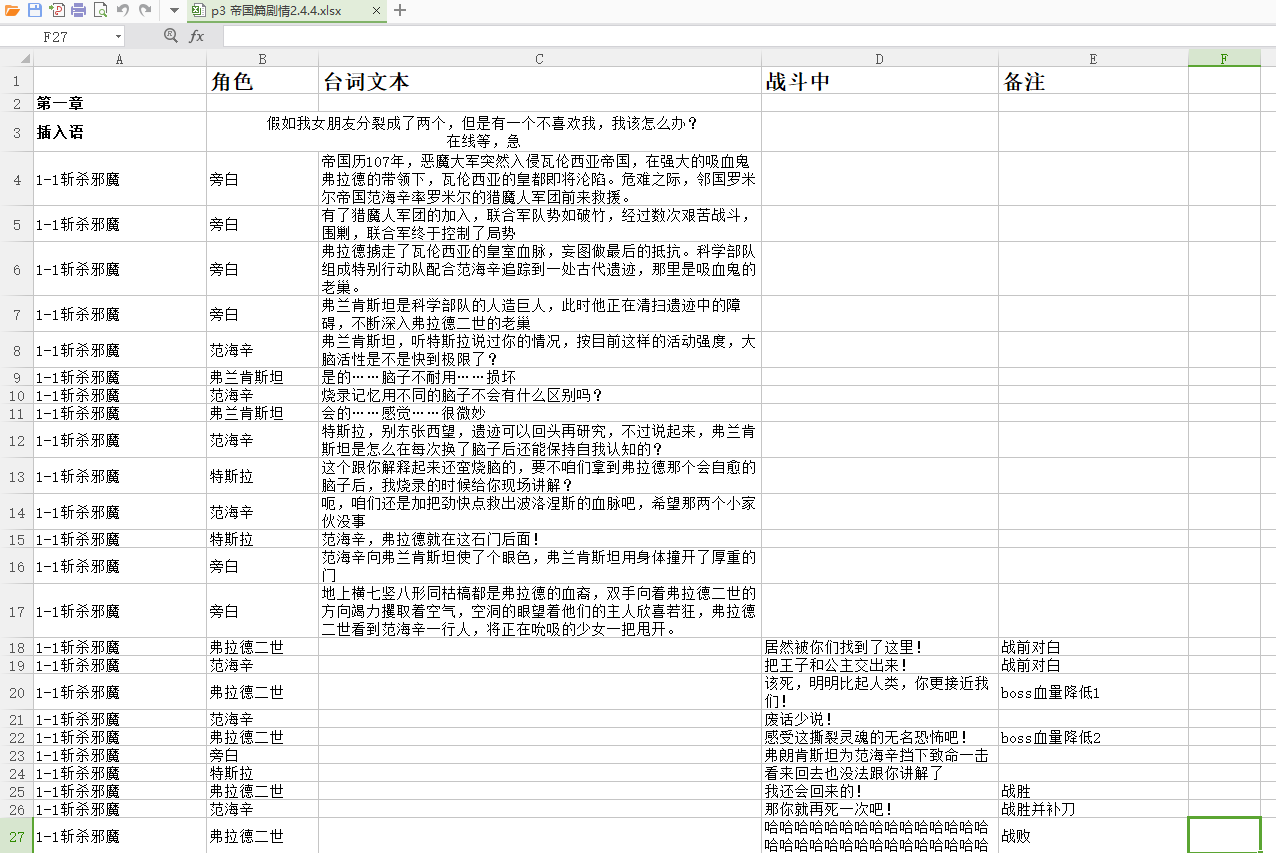Click the cell 会的……感觉……很微妙
1276x853 pixels.
click(540, 413)
